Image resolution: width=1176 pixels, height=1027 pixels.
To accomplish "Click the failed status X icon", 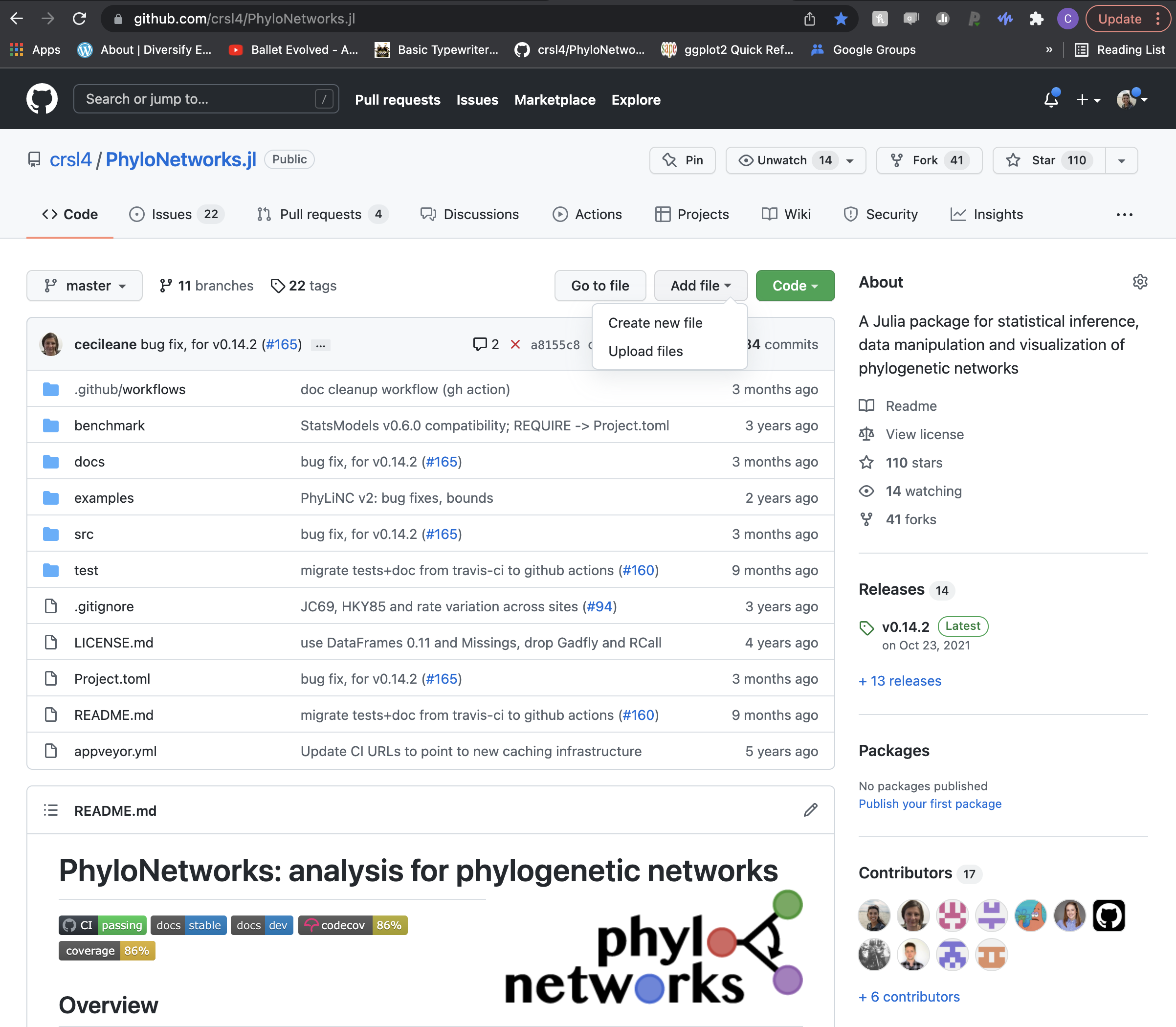I will [x=515, y=344].
